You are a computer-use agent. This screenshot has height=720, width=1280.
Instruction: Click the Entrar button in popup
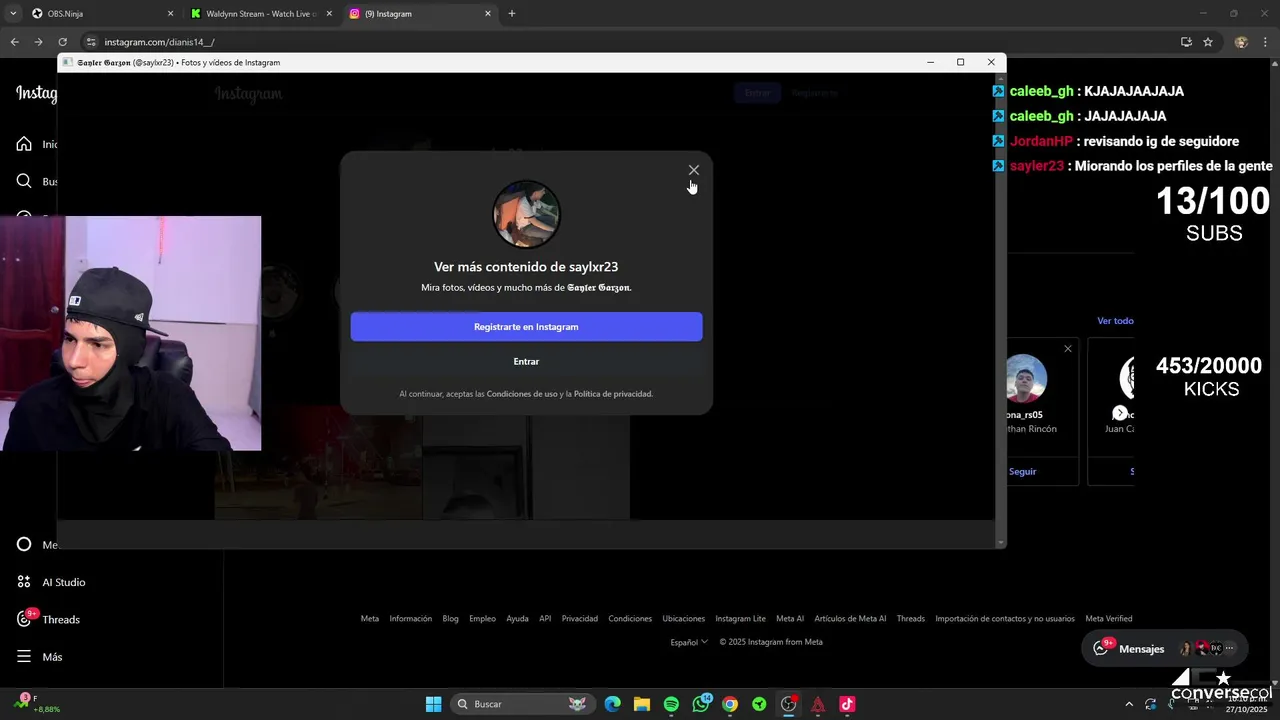(x=526, y=361)
